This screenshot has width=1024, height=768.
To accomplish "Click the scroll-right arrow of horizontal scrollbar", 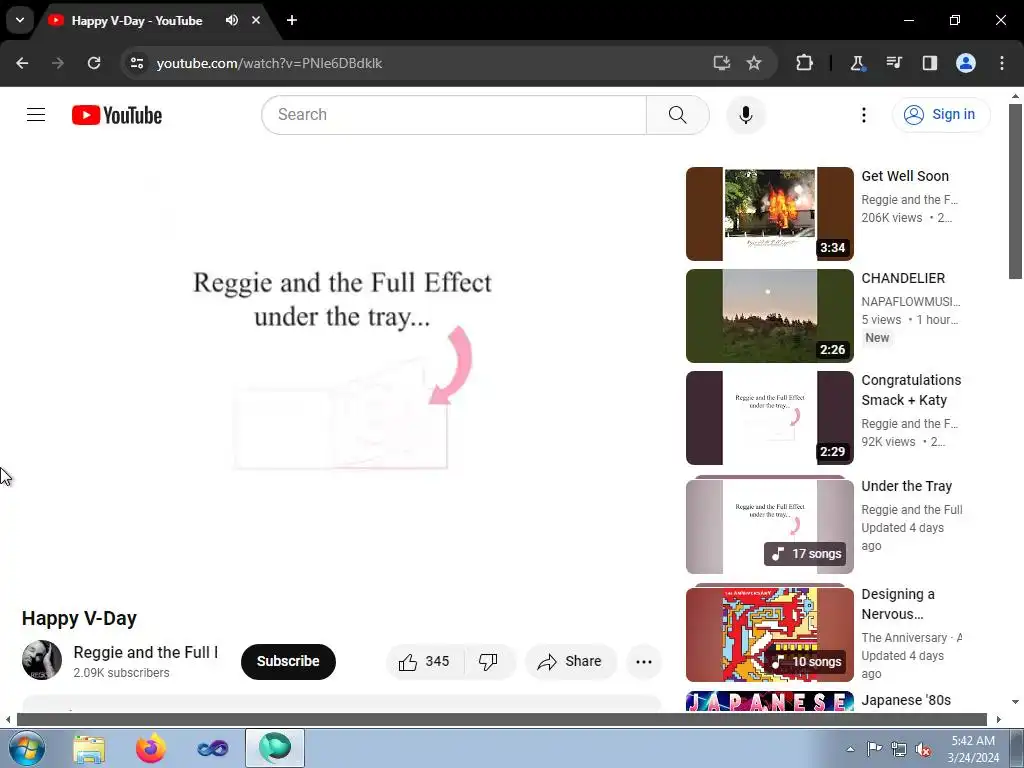I will point(998,720).
